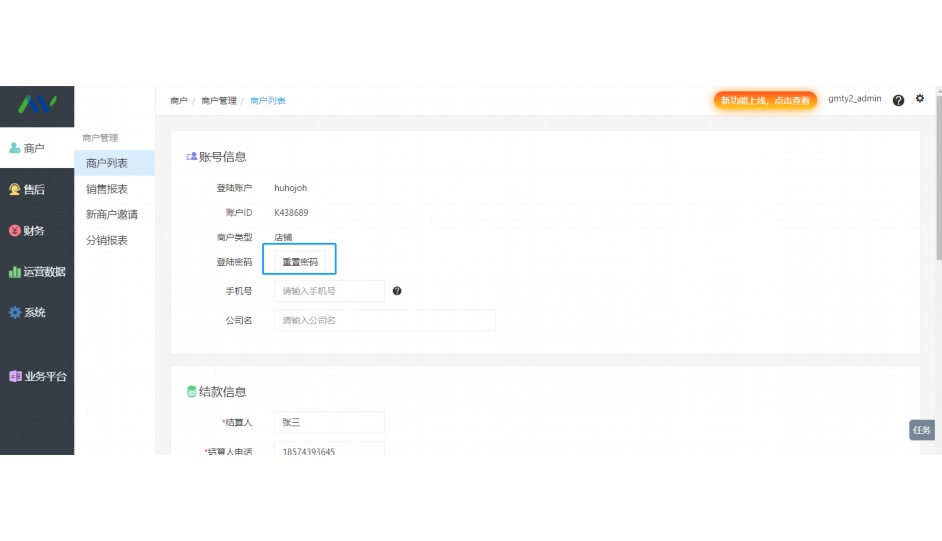This screenshot has width=942, height=541.
Task: Click the vertical scrollbar thumb
Action: tap(938, 177)
